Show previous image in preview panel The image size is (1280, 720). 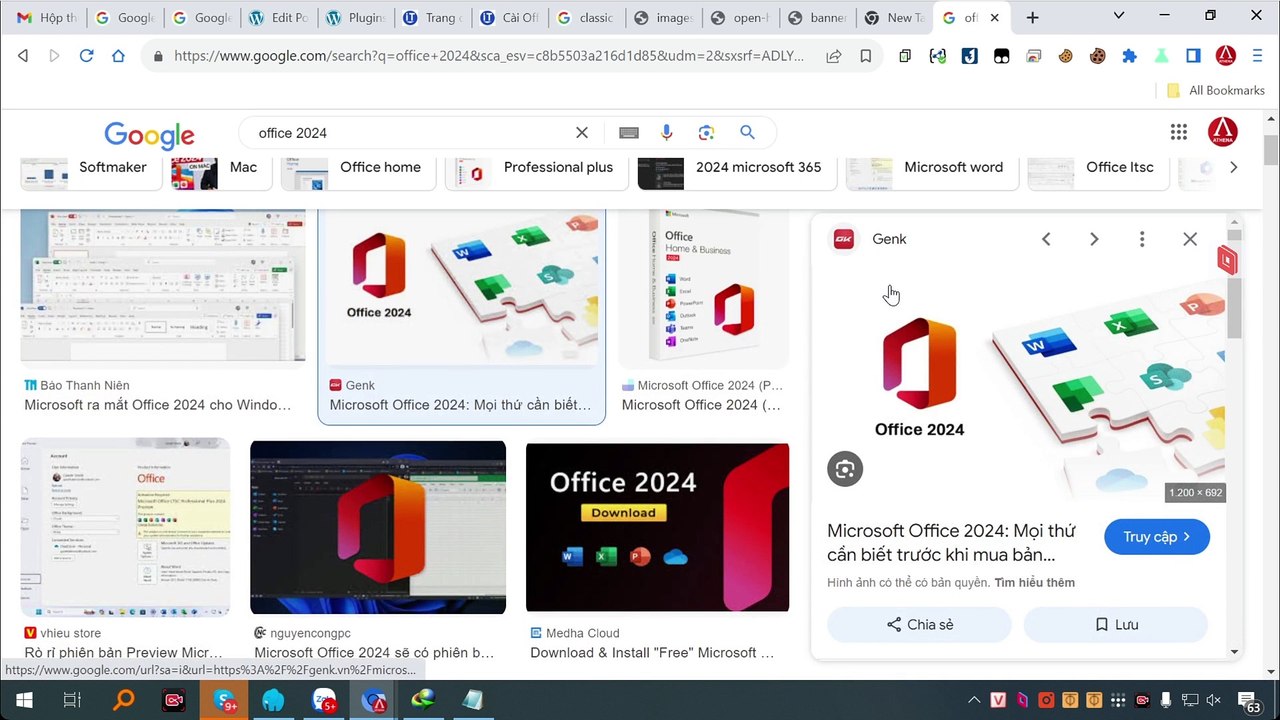(x=1046, y=239)
